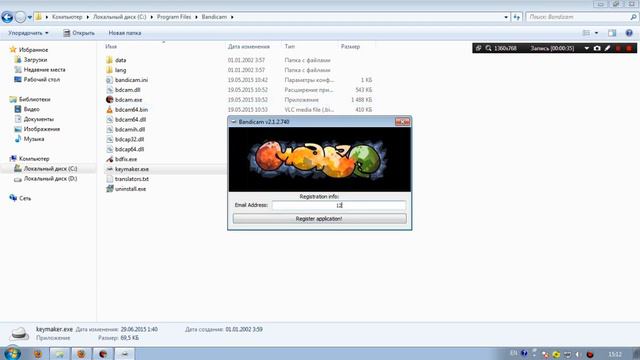This screenshot has width=640, height=360.
Task: Select the bdfix.exe file icon
Action: point(109,159)
